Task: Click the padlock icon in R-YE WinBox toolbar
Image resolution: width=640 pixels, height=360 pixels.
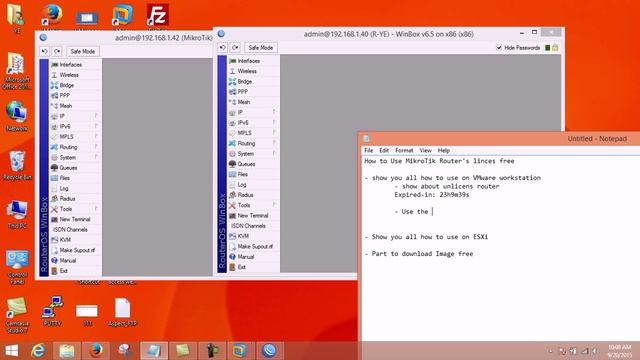Action: point(555,48)
